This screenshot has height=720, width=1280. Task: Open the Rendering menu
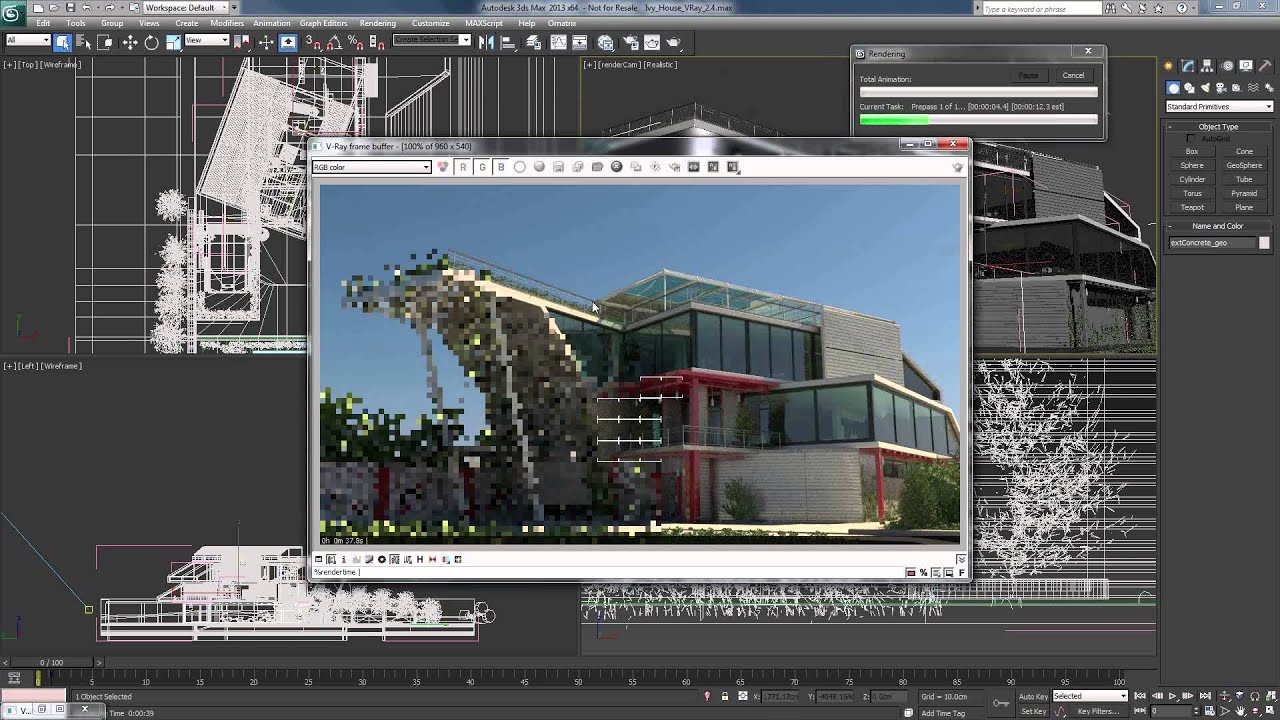pos(377,23)
